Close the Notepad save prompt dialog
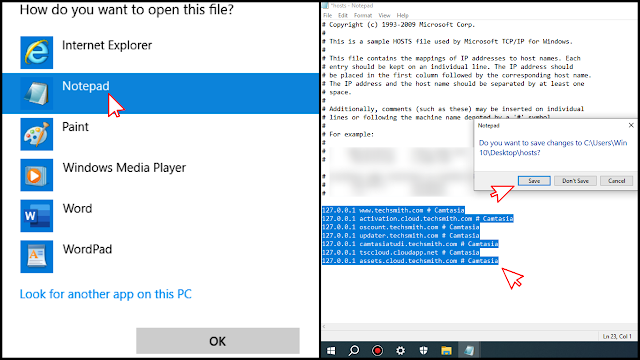The image size is (640, 360). pos(631,126)
